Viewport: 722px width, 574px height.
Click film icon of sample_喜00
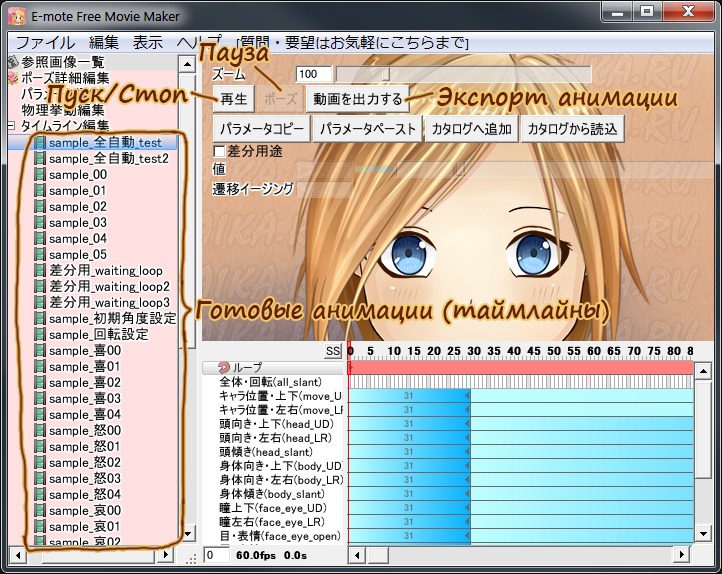point(40,351)
